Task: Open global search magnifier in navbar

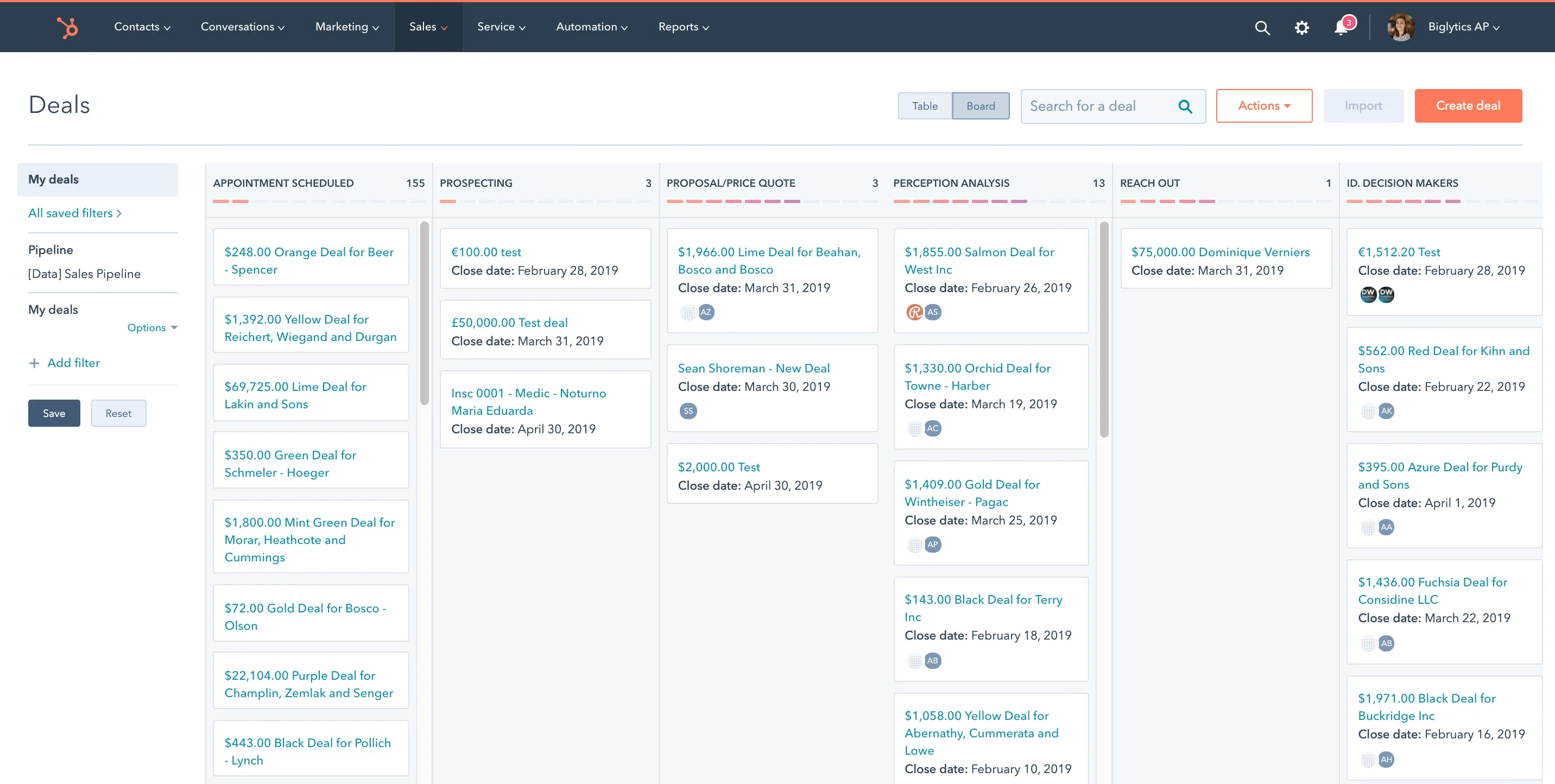Action: [x=1262, y=27]
